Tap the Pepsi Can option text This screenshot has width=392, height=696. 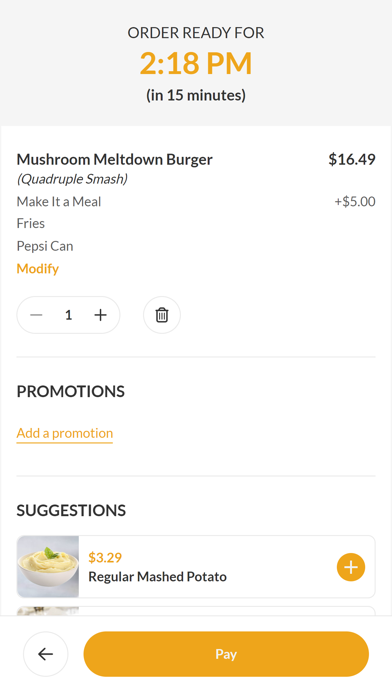(x=45, y=246)
